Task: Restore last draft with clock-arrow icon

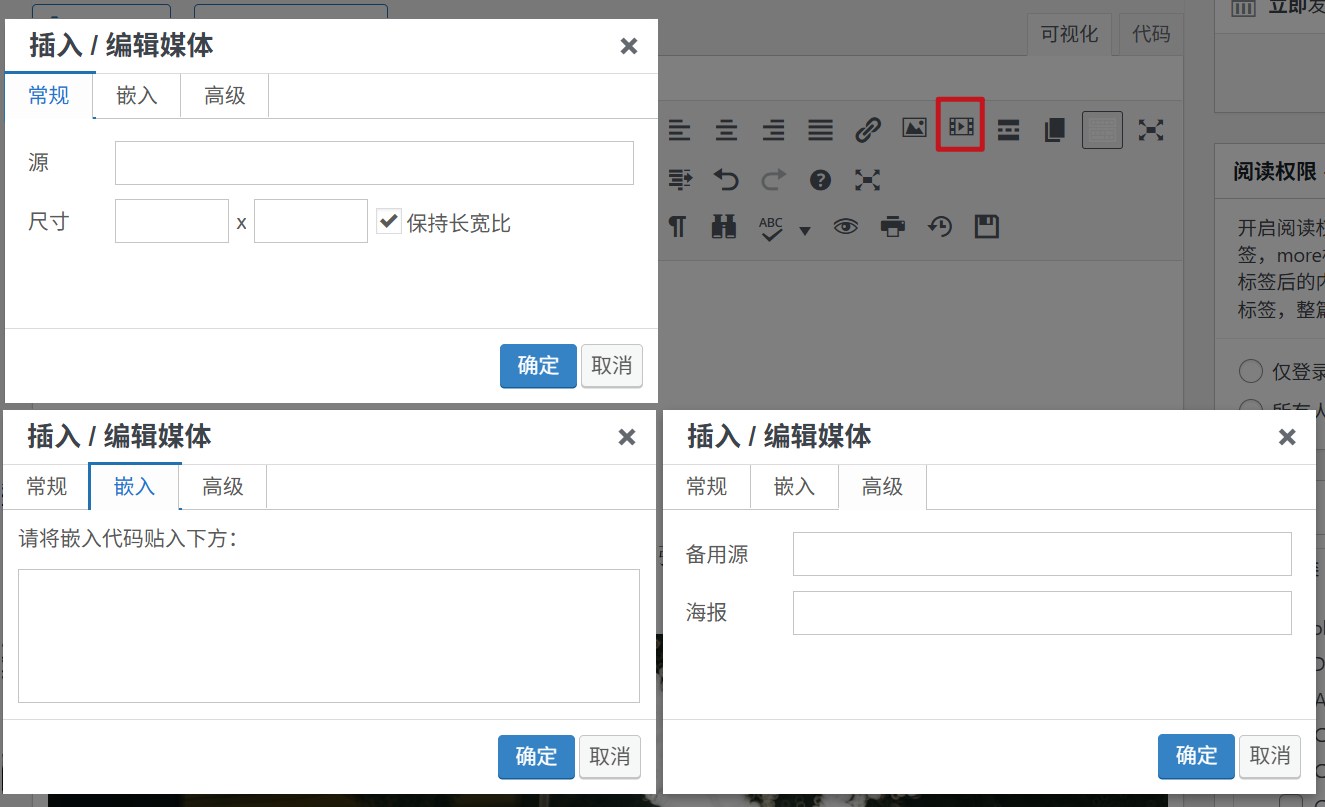Action: click(x=939, y=227)
